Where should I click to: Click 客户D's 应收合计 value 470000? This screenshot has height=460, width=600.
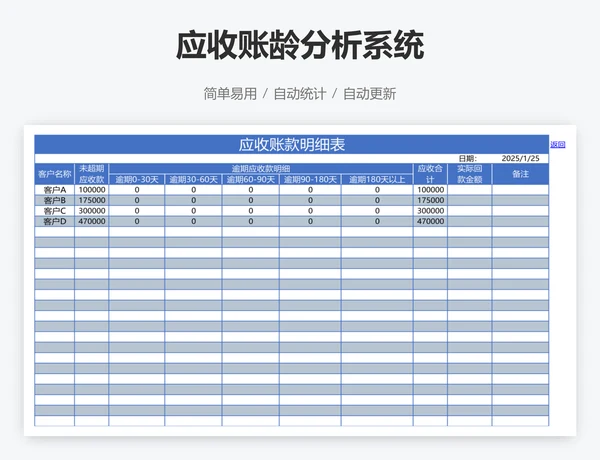pyautogui.click(x=430, y=221)
